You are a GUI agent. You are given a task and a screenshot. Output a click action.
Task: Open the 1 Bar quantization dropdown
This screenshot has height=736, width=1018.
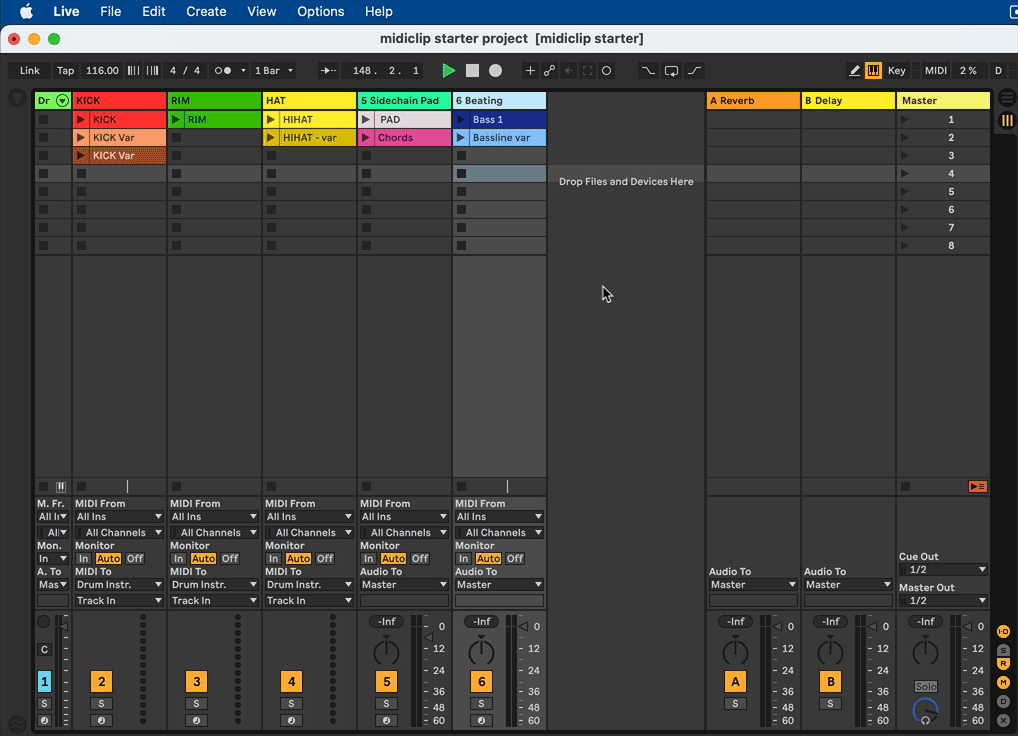coord(274,71)
